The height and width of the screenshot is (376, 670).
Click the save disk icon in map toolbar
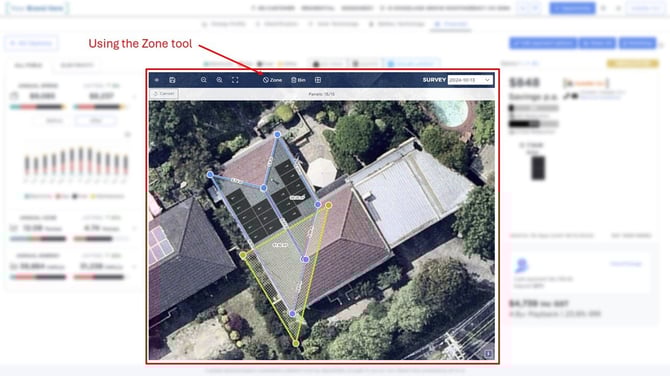coord(172,80)
